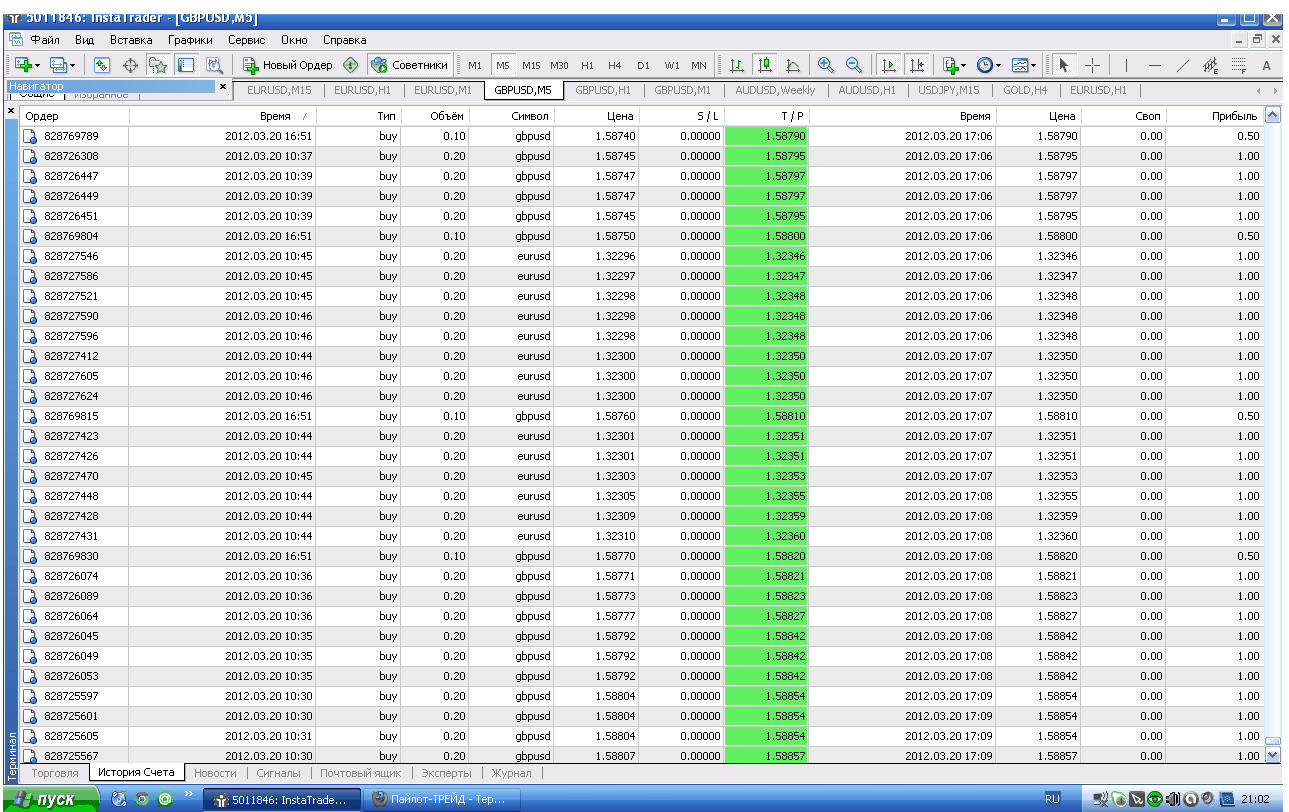Click the history table scroll-down arrow

coord(1272,755)
